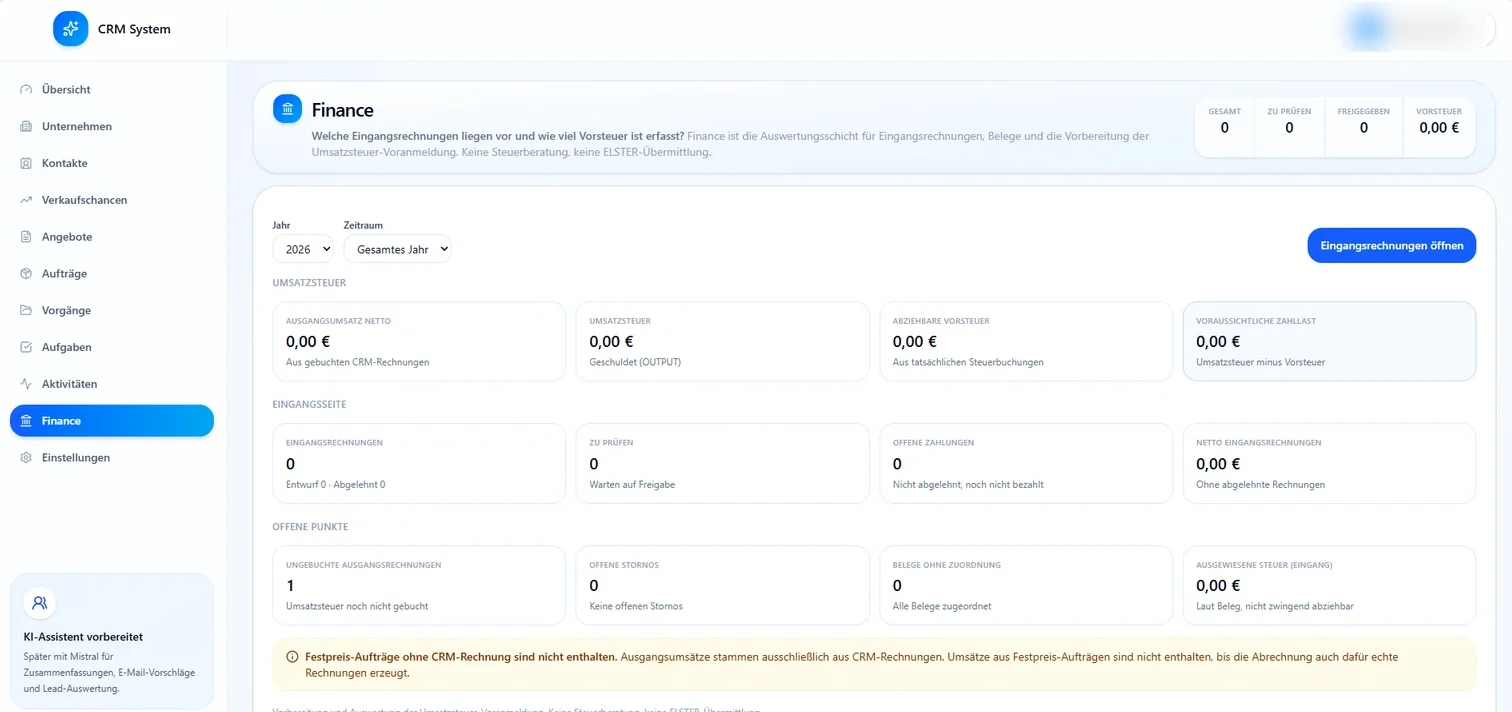
Task: Click the 'Alle Belege zugeordnet' text
Action: pos(941,606)
